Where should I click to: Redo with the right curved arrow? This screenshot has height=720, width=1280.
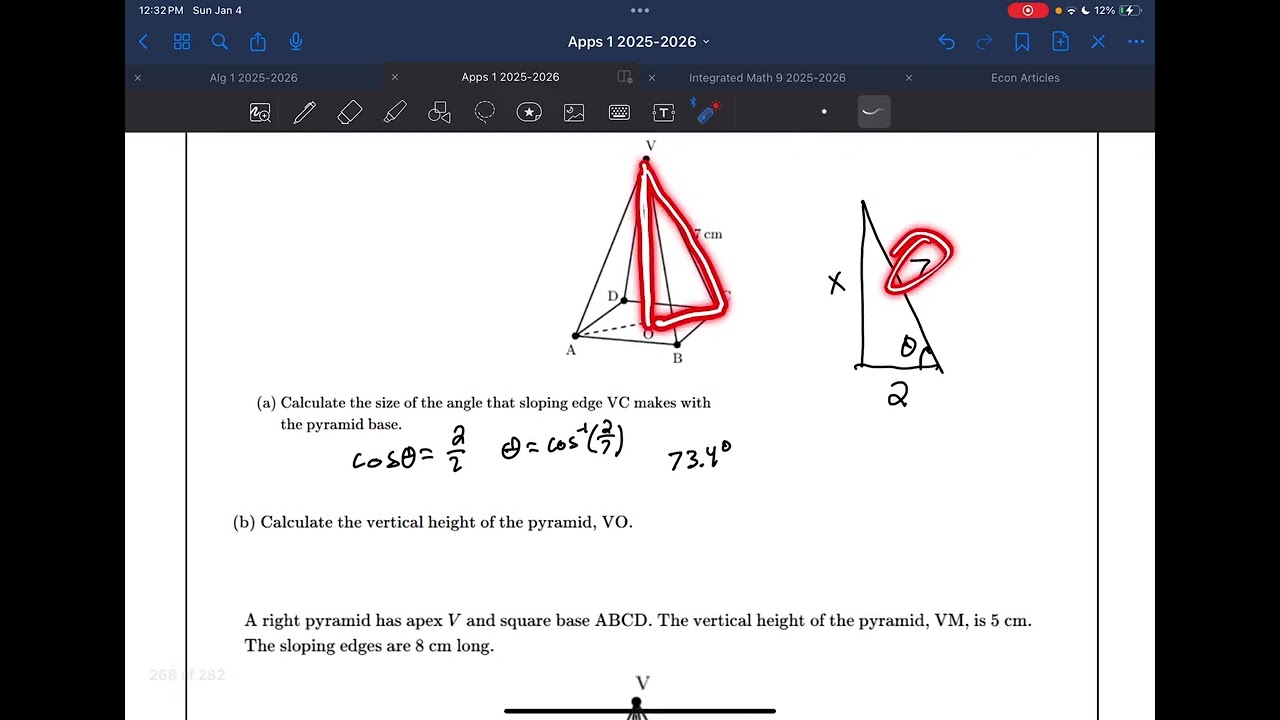pos(984,42)
